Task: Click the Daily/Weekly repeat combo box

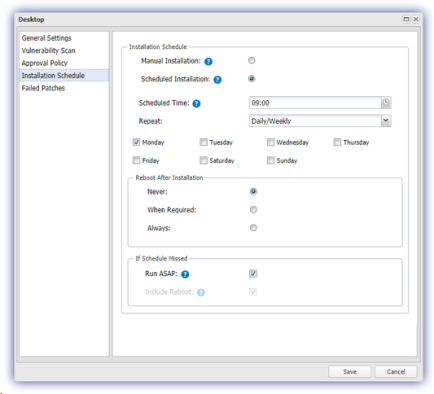Action: pos(320,121)
